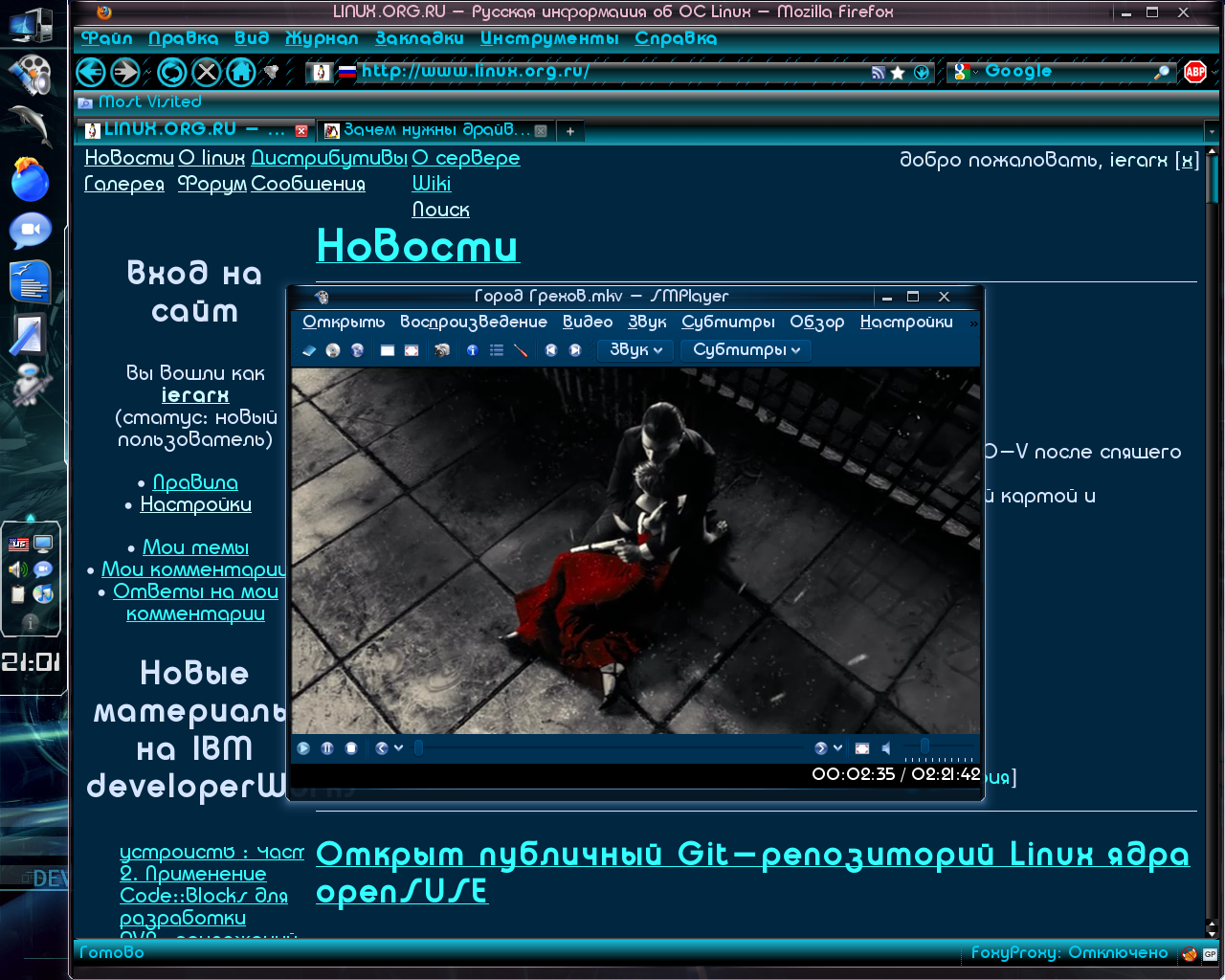Expand the forward options dropdown arrow
The width and height of the screenshot is (1225, 980).
point(837,748)
